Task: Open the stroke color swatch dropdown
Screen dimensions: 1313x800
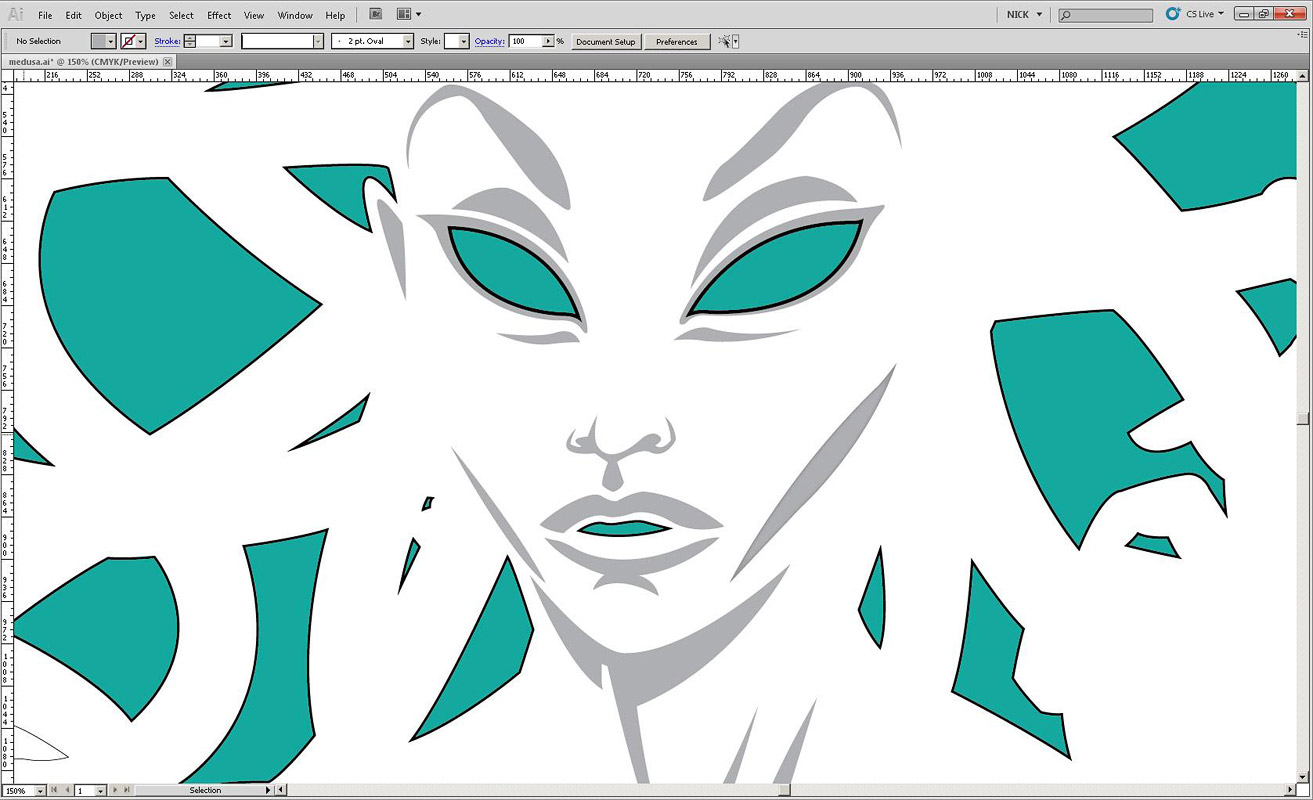Action: coord(141,41)
